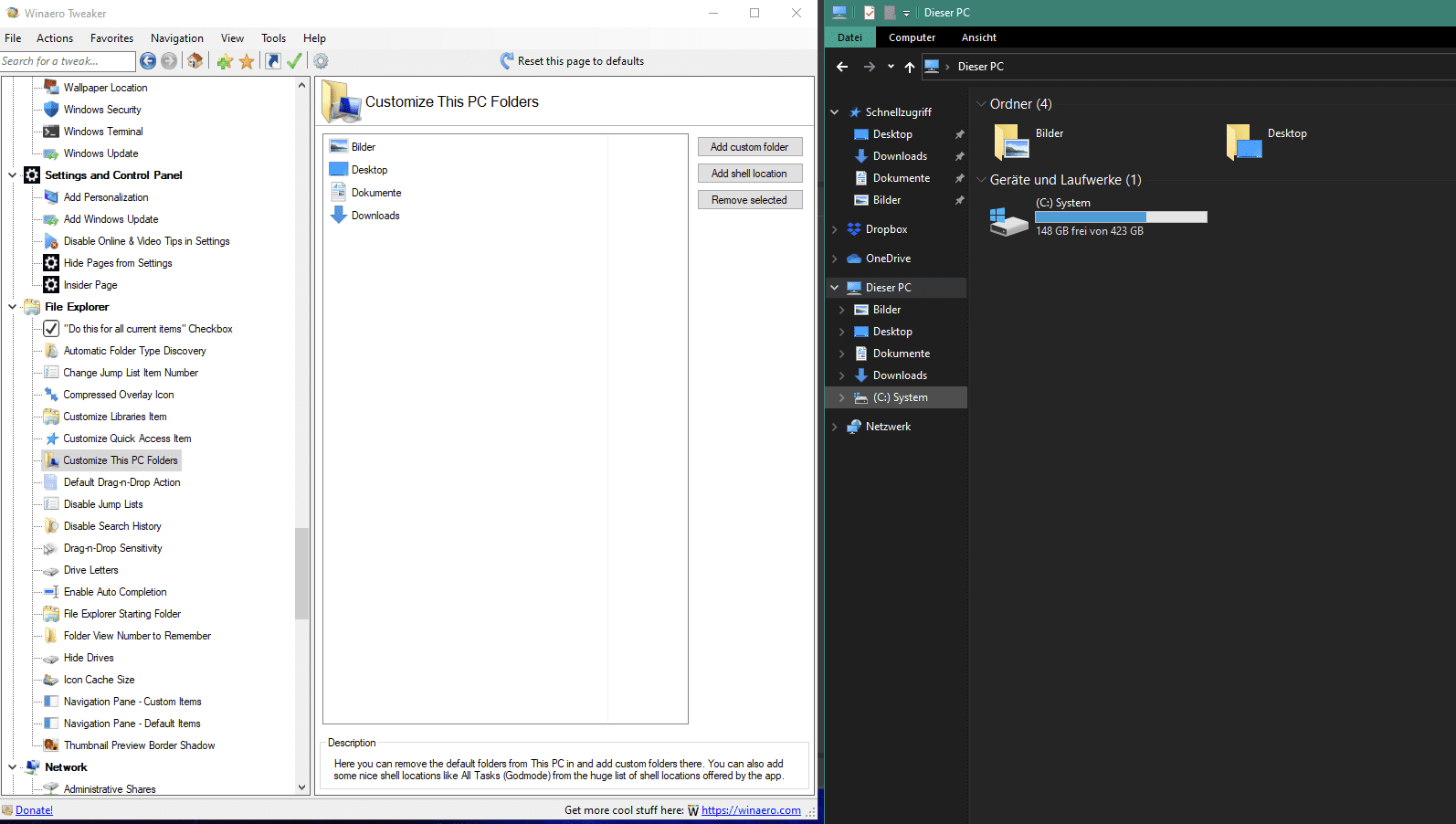Open the Favorites menu
This screenshot has height=824, width=1456.
pyautogui.click(x=111, y=38)
